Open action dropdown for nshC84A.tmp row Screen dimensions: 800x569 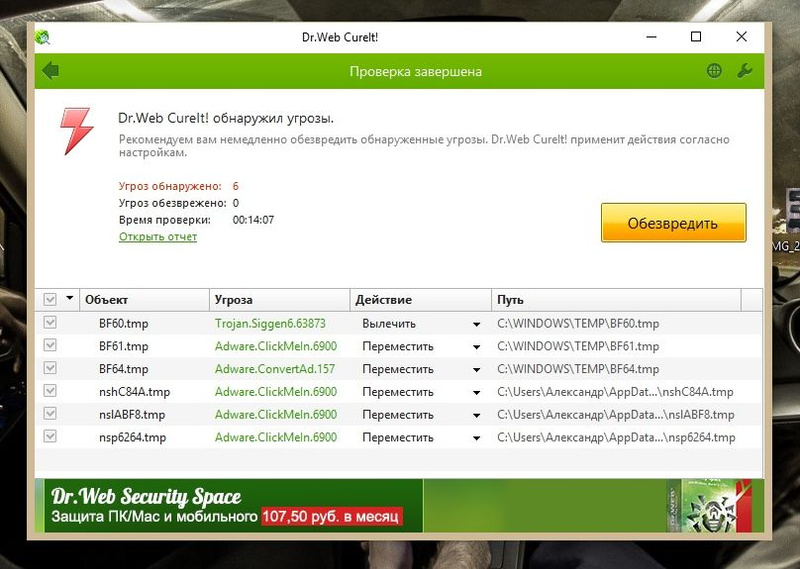477,392
